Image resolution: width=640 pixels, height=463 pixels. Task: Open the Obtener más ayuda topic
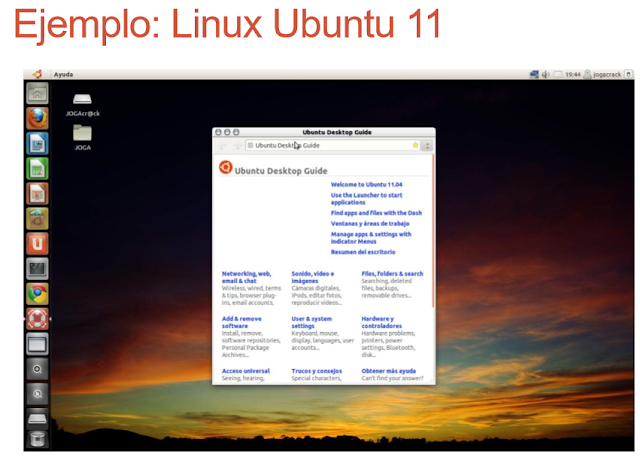tap(389, 371)
